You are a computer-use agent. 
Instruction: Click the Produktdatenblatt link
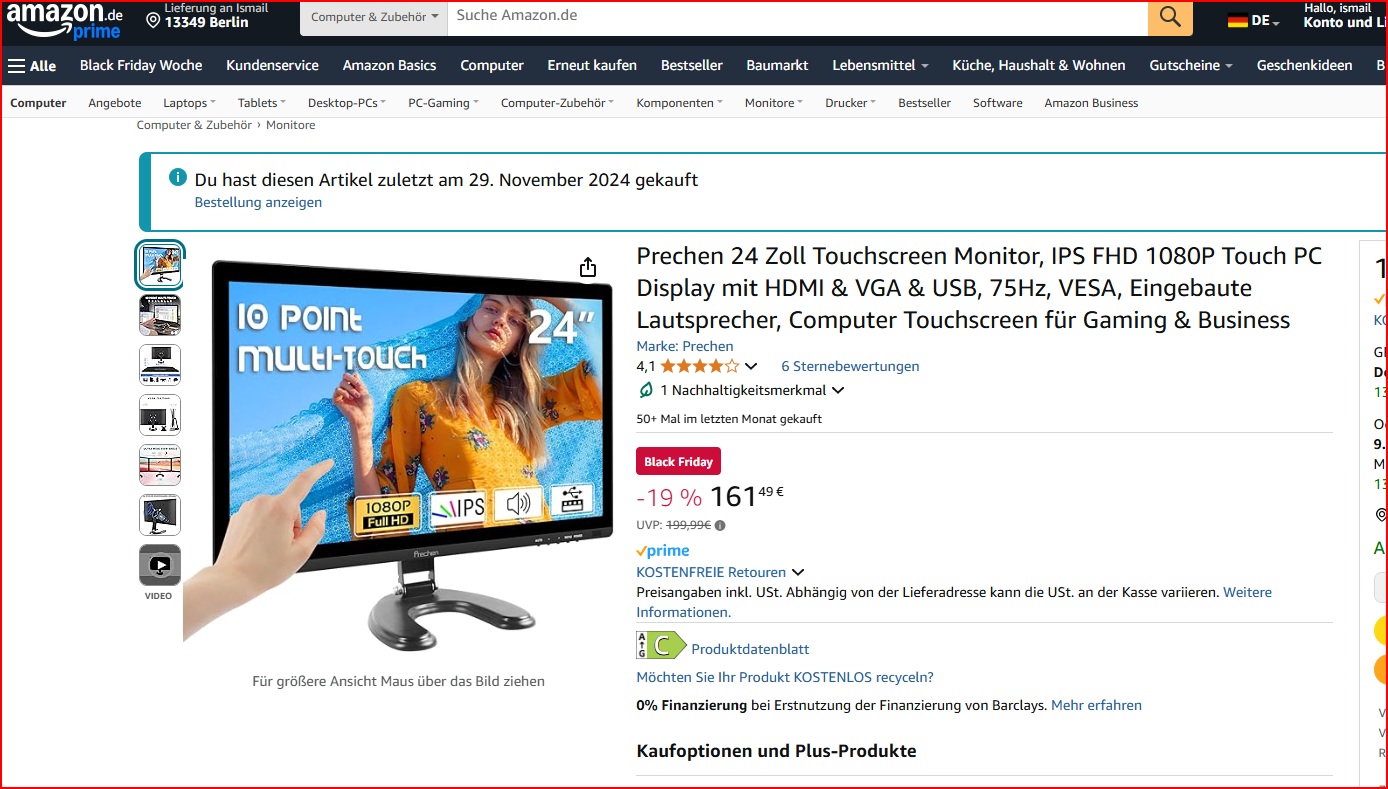point(750,649)
